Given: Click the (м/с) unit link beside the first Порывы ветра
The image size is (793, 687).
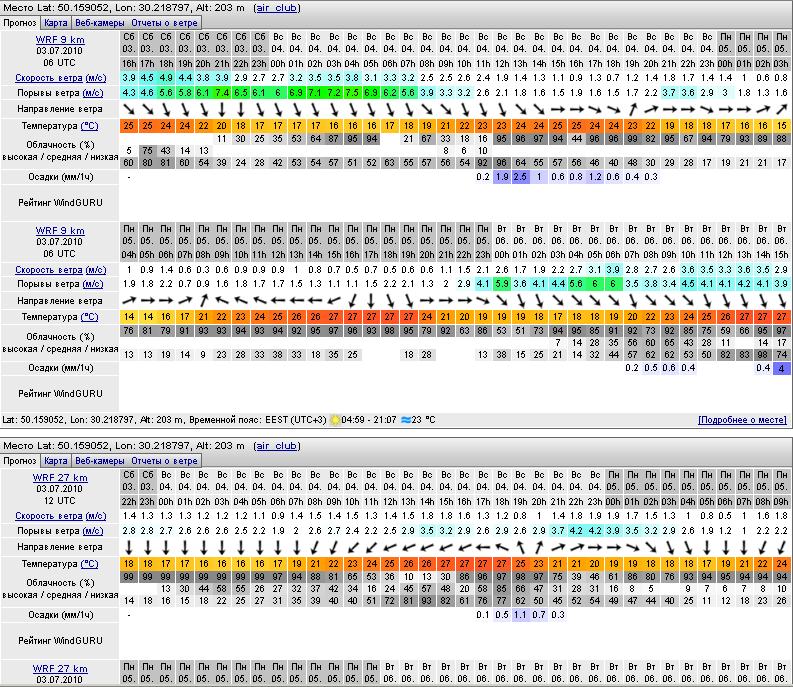Looking at the screenshot, I should [93, 92].
